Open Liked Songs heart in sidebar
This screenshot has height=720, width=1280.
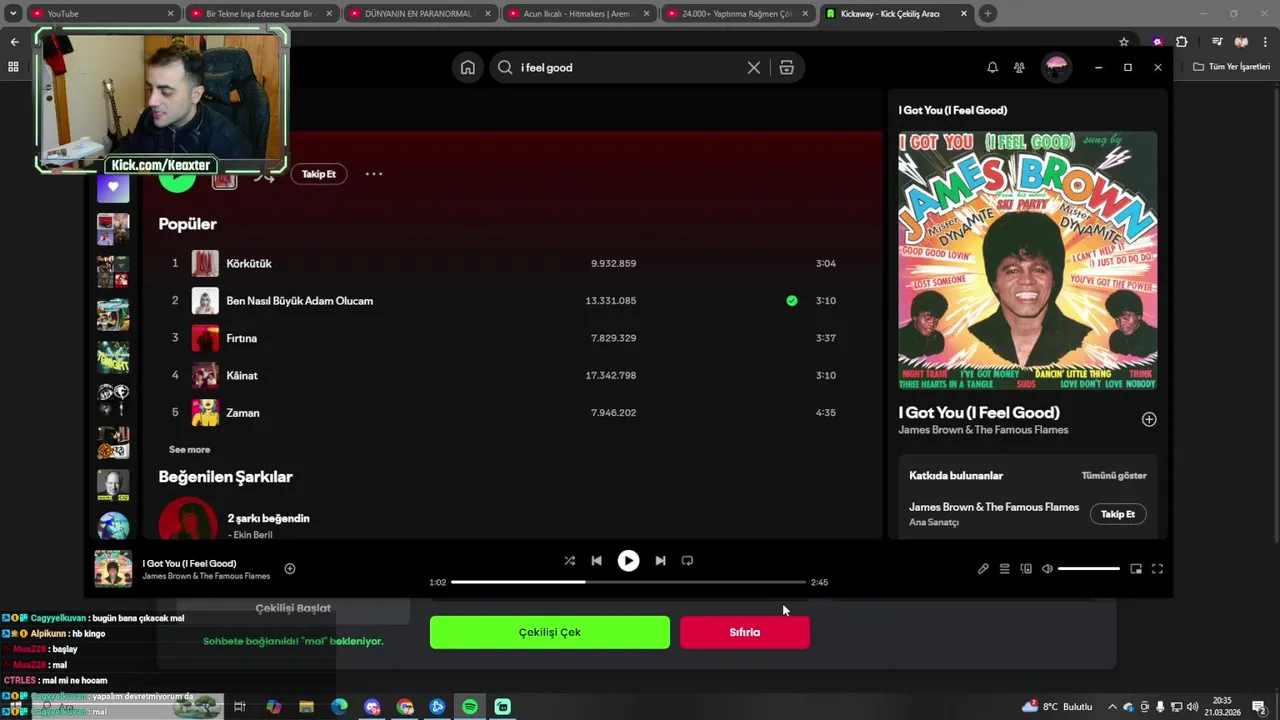click(x=113, y=187)
